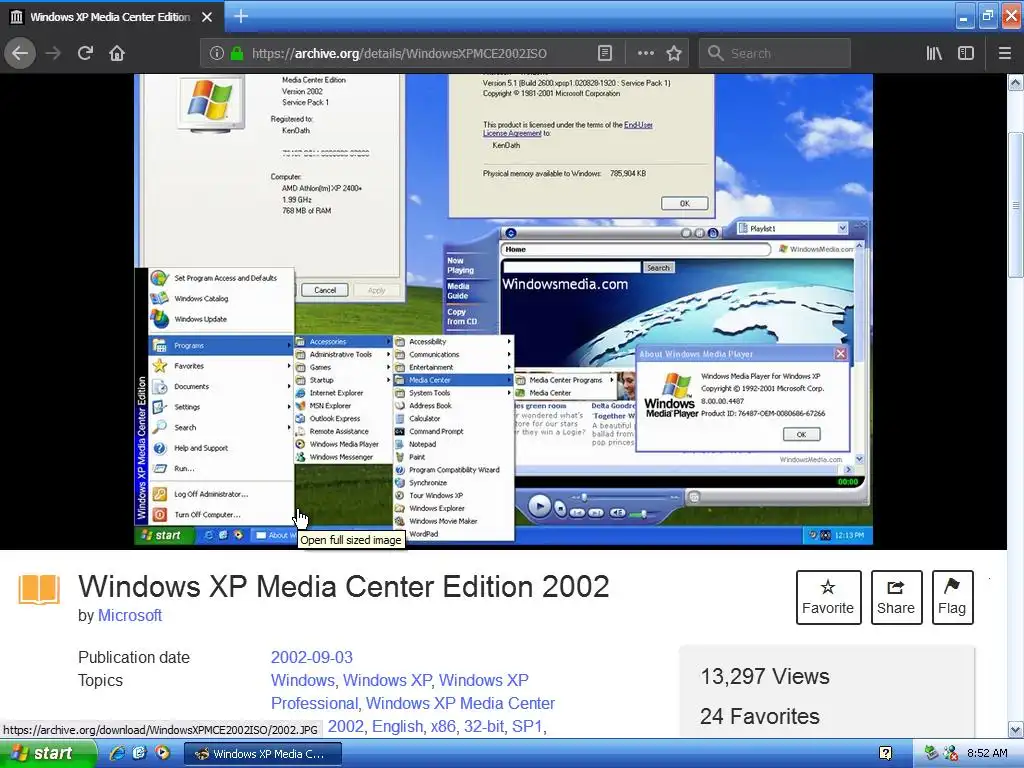Click the vertical scrollbar thumb
The image size is (1024, 768).
(1015, 206)
